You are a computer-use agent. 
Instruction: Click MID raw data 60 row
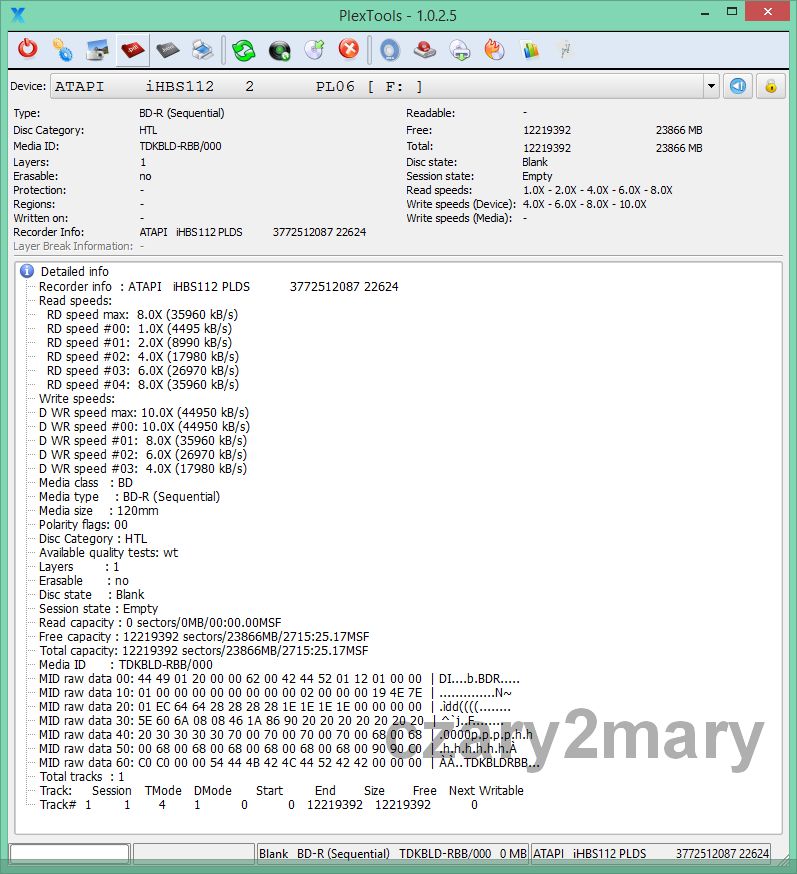coord(289,763)
